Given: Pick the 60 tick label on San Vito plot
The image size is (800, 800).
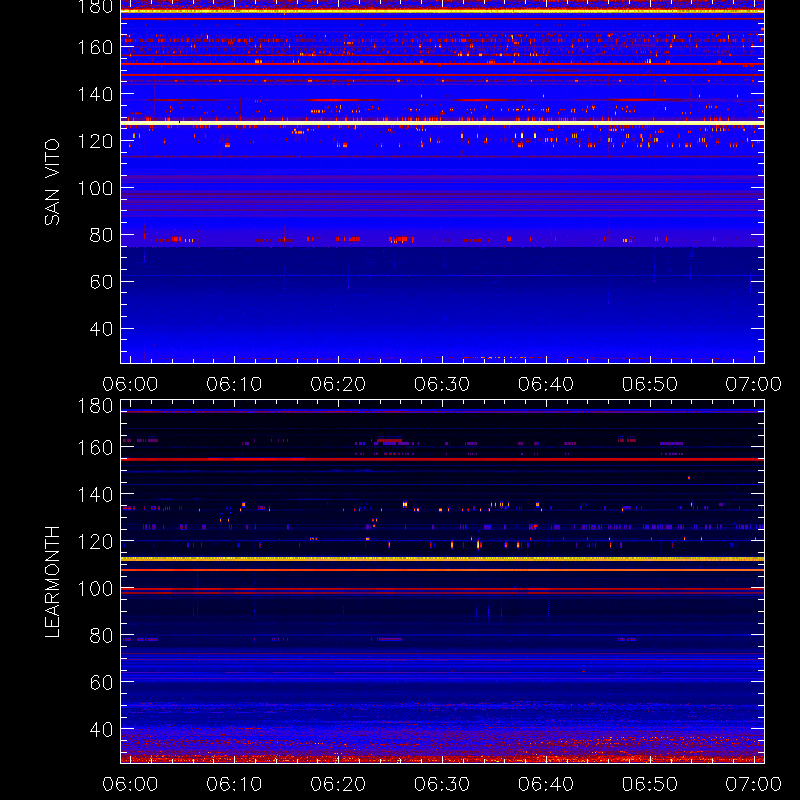Looking at the screenshot, I should (102, 282).
